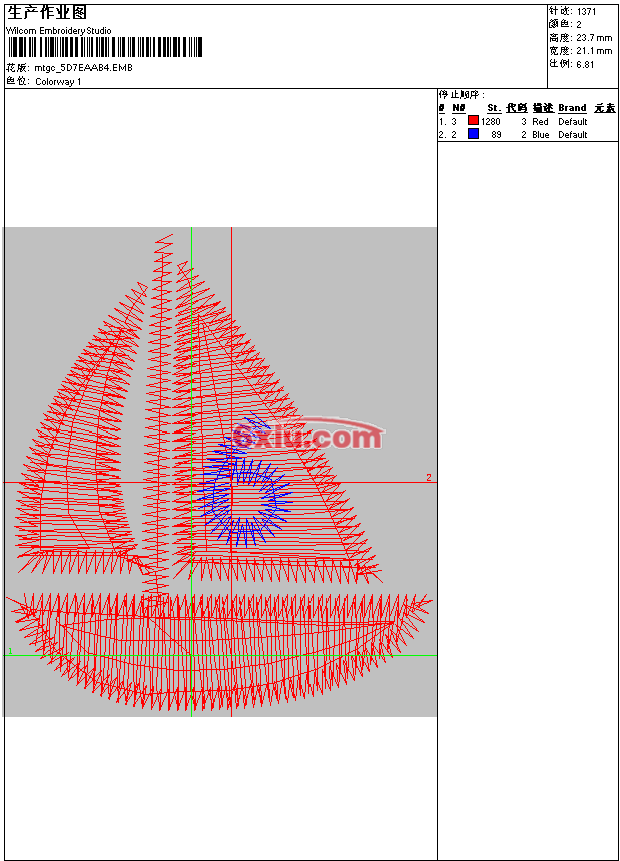Click the Brand column header

(x=572, y=108)
